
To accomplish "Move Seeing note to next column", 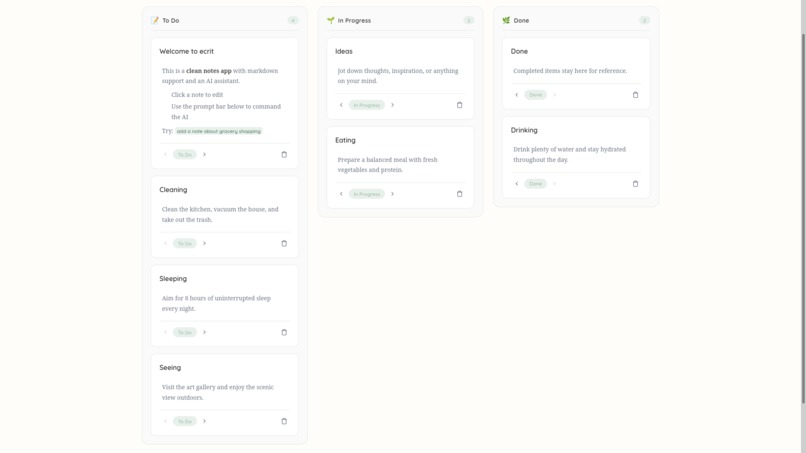I will [204, 422].
